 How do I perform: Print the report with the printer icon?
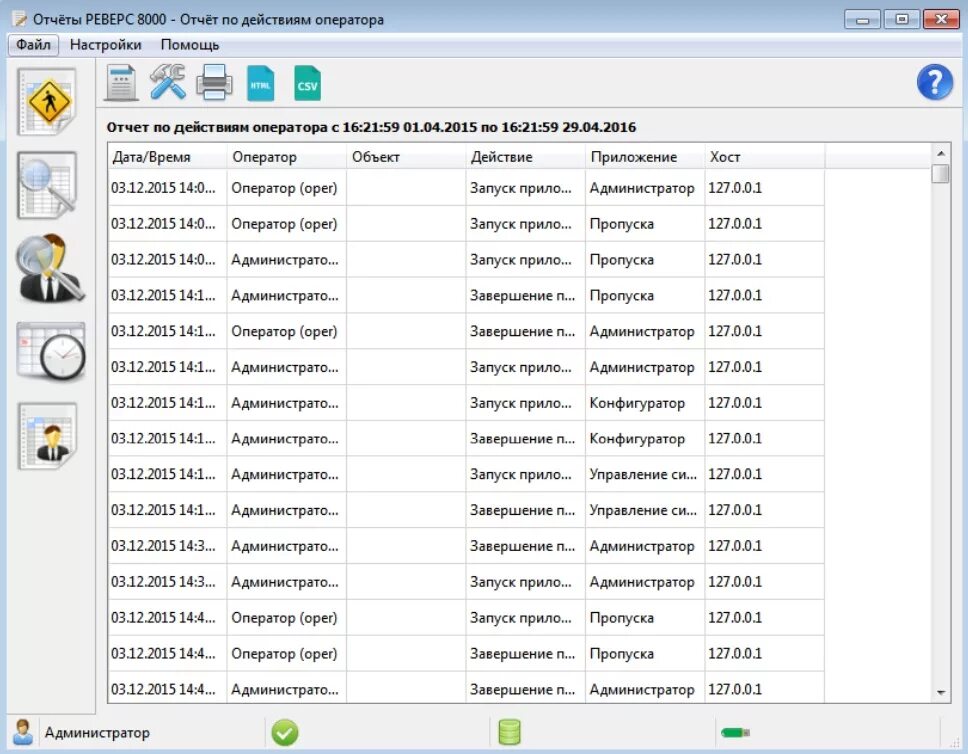[x=214, y=83]
